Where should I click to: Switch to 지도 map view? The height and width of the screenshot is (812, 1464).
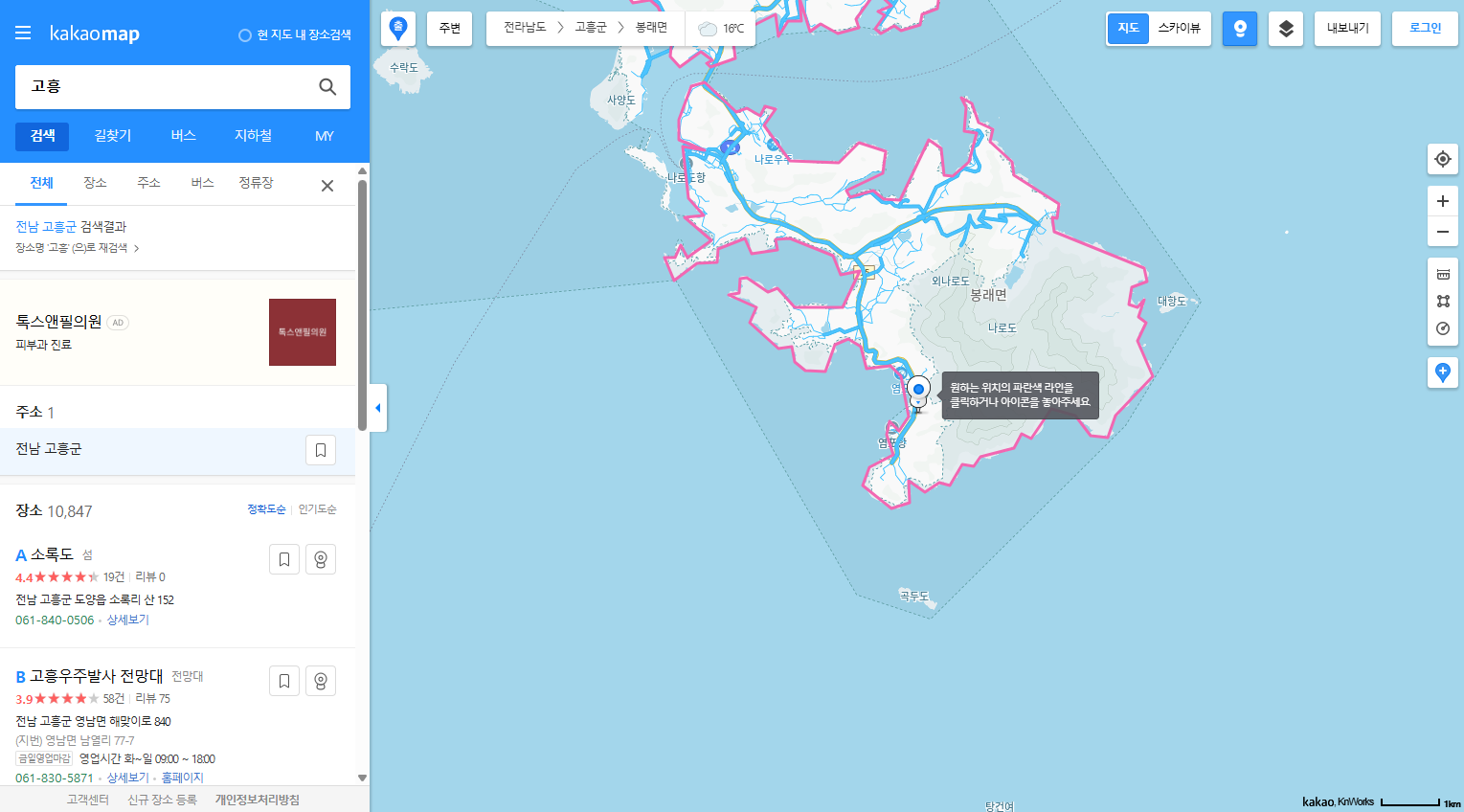pyautogui.click(x=1129, y=29)
